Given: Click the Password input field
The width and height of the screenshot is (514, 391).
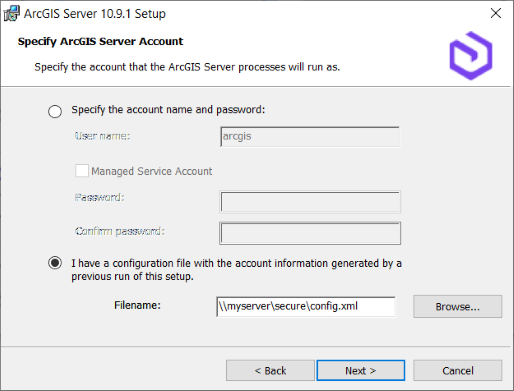Looking at the screenshot, I should pyautogui.click(x=310, y=202).
